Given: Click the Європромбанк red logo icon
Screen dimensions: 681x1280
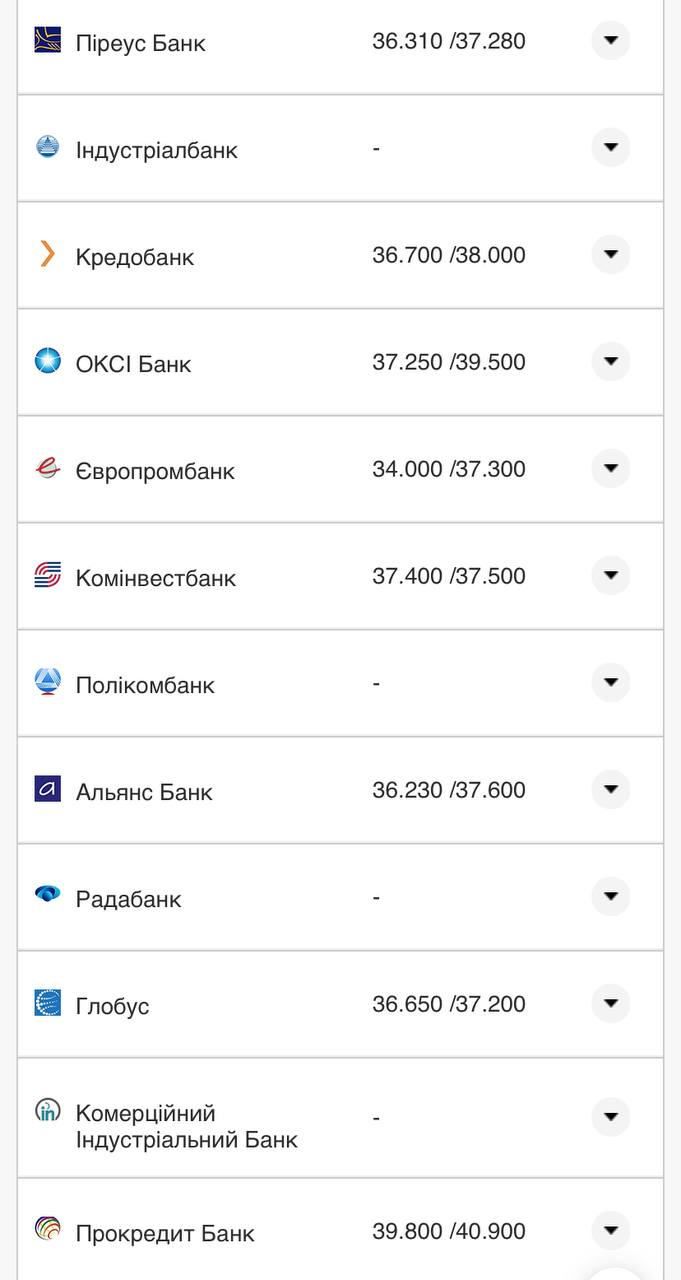Looking at the screenshot, I should point(48,468).
